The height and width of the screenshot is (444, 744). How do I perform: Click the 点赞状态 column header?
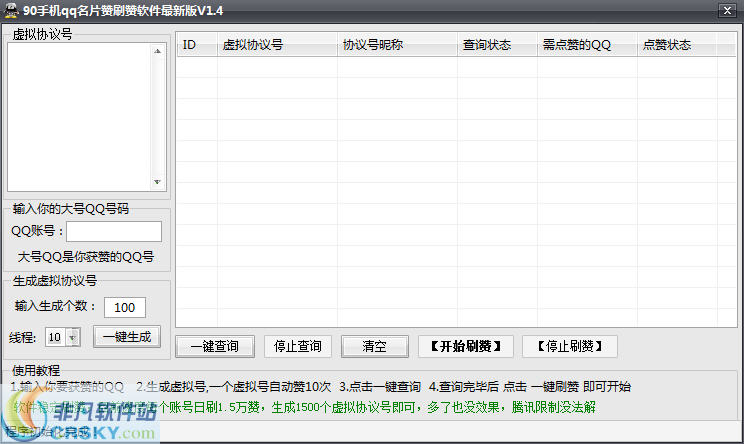point(678,45)
